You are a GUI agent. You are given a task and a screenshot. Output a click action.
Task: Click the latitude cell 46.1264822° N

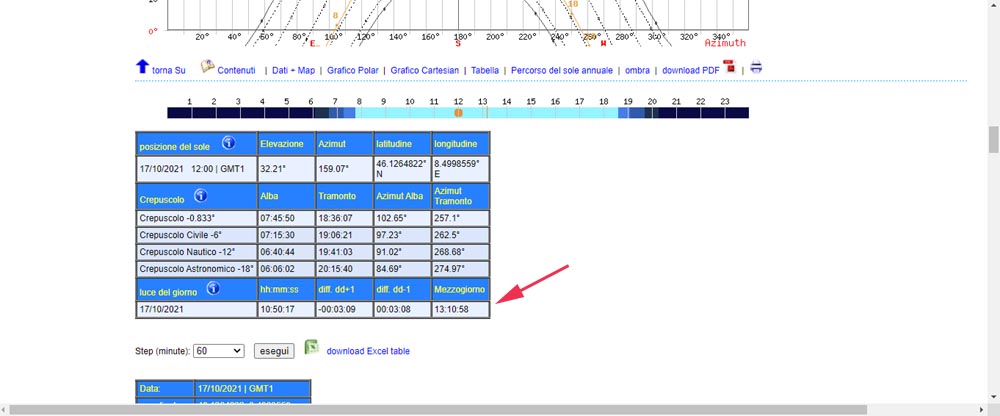coord(402,170)
